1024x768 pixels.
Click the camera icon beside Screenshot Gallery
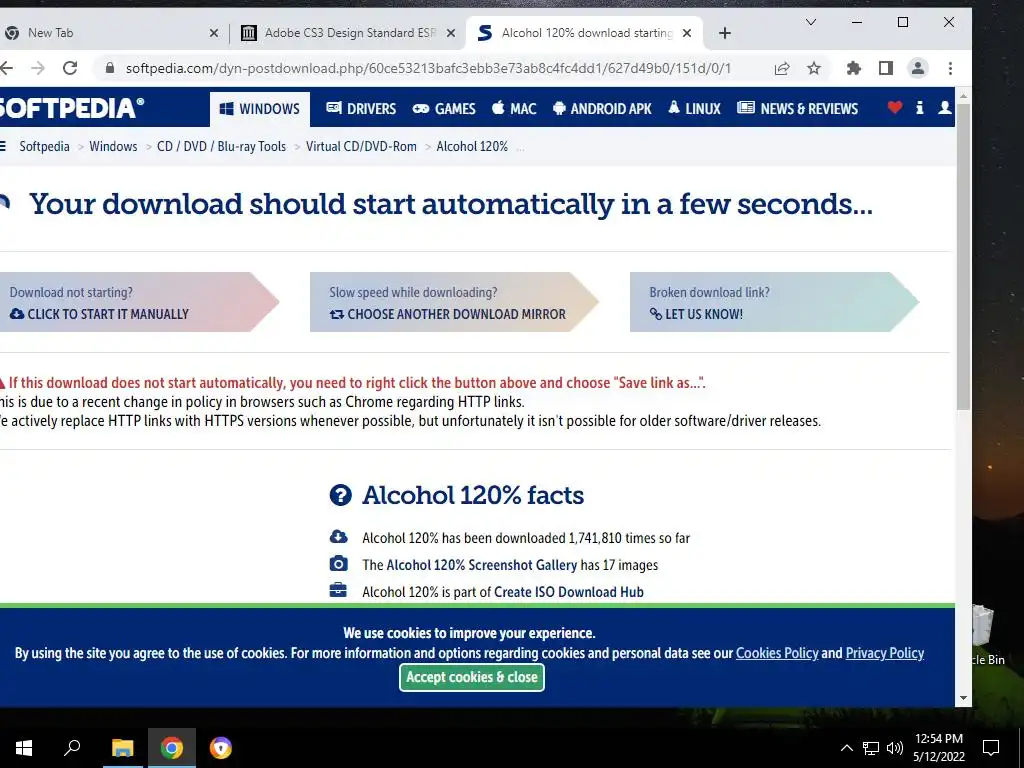tap(338, 564)
